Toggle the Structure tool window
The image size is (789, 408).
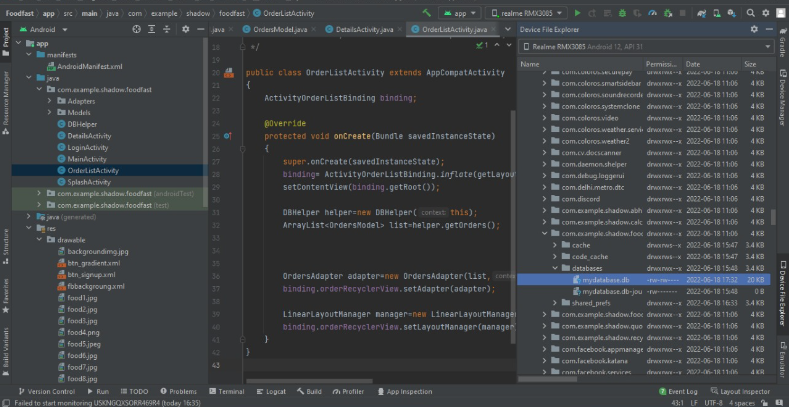point(6,247)
